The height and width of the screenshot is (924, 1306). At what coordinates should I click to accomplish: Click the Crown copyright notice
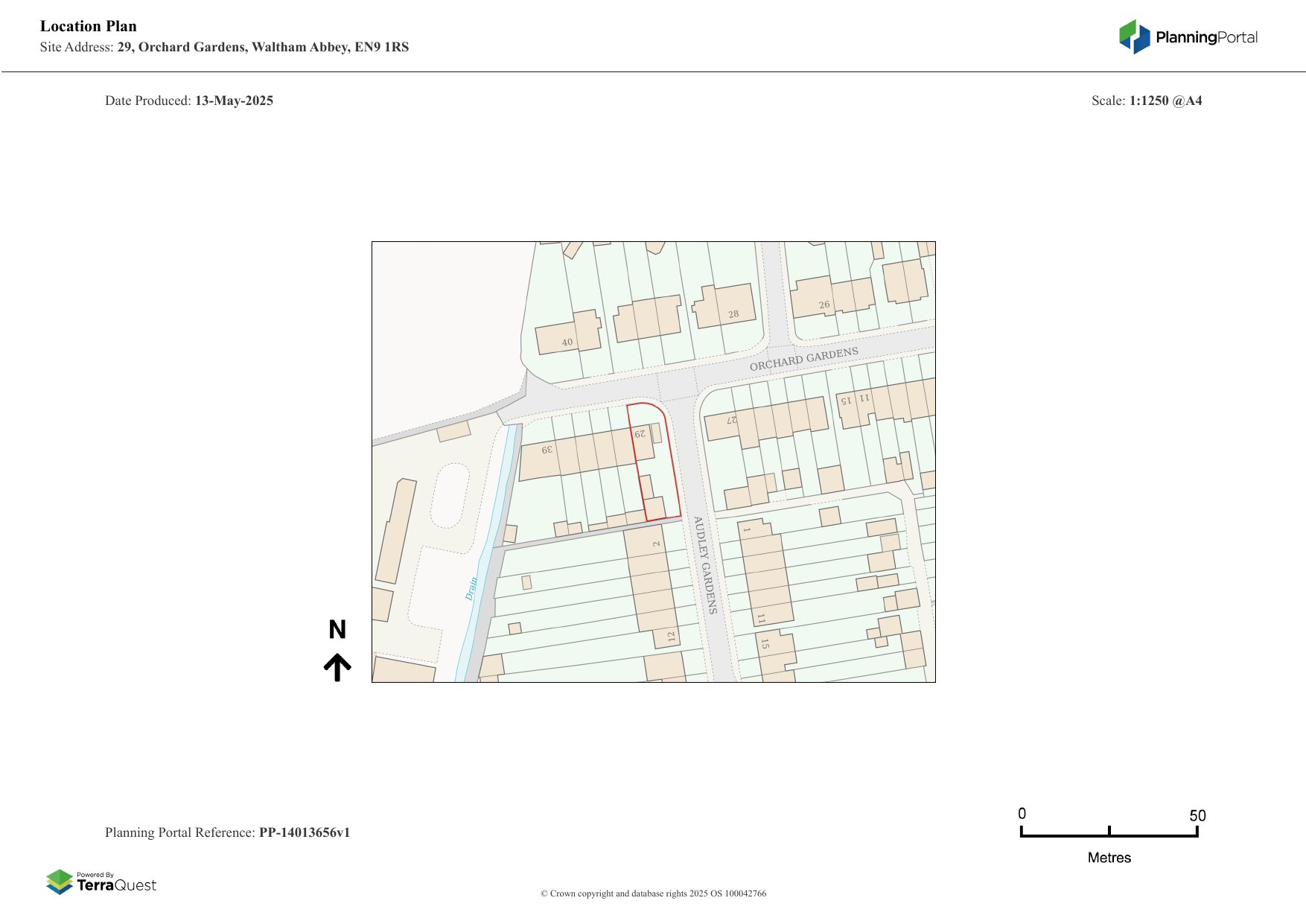(x=653, y=893)
